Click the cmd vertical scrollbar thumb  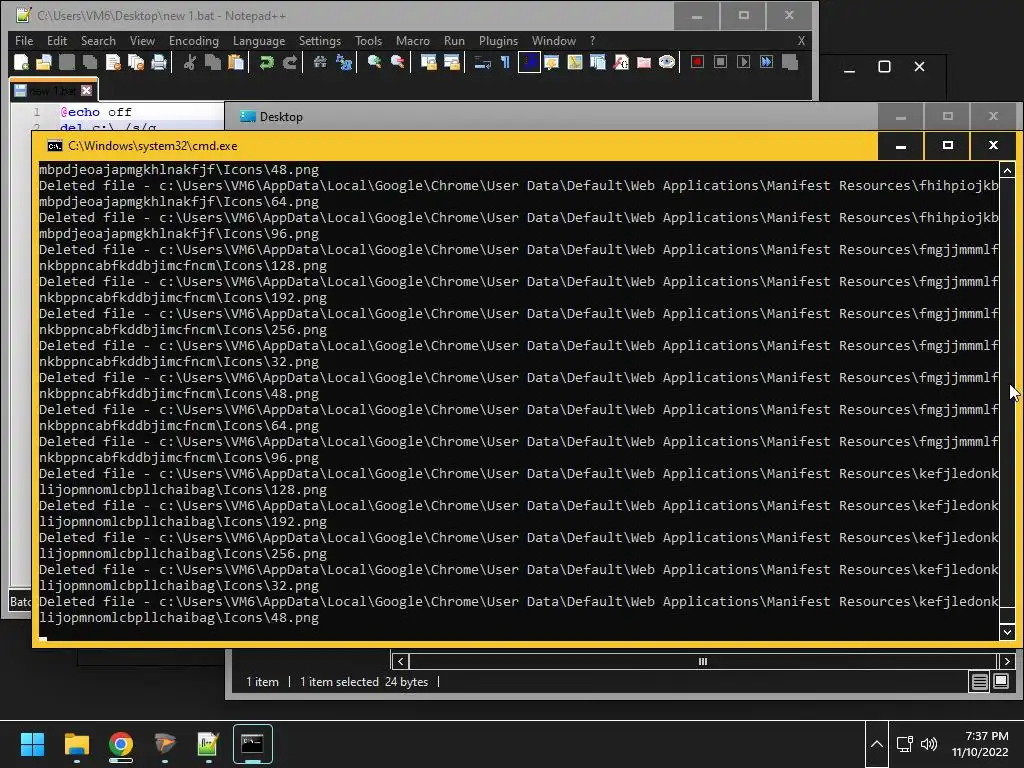point(1007,615)
